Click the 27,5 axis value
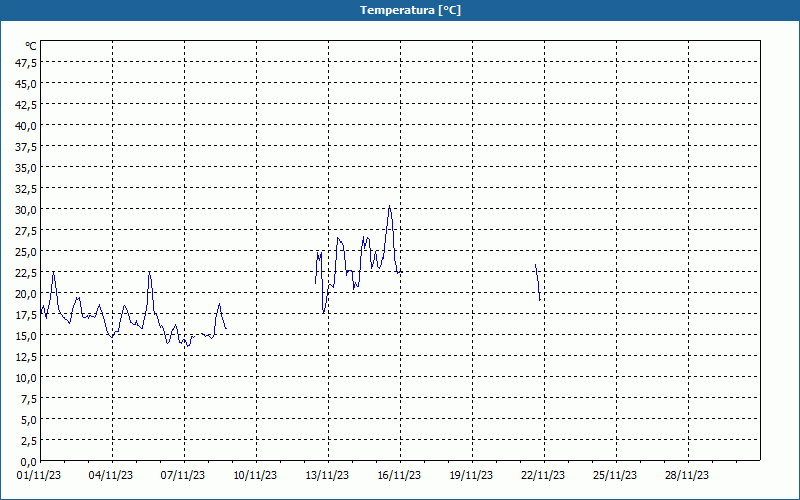 click(27, 231)
